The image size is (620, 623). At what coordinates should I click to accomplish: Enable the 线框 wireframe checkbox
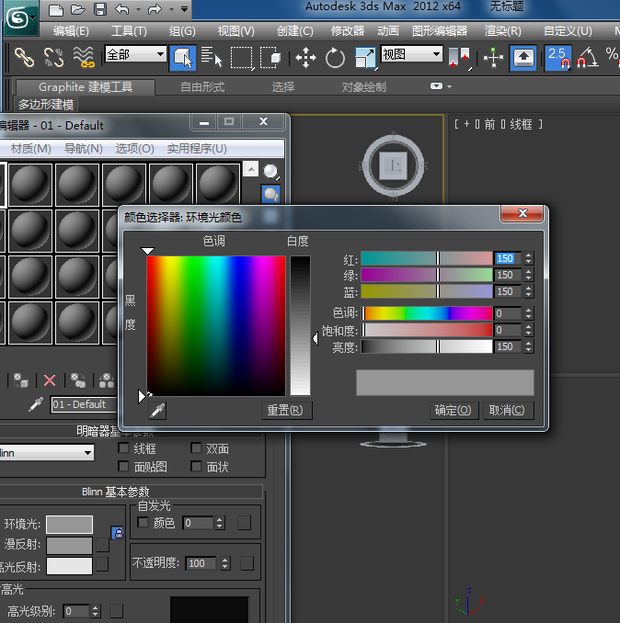[124, 449]
